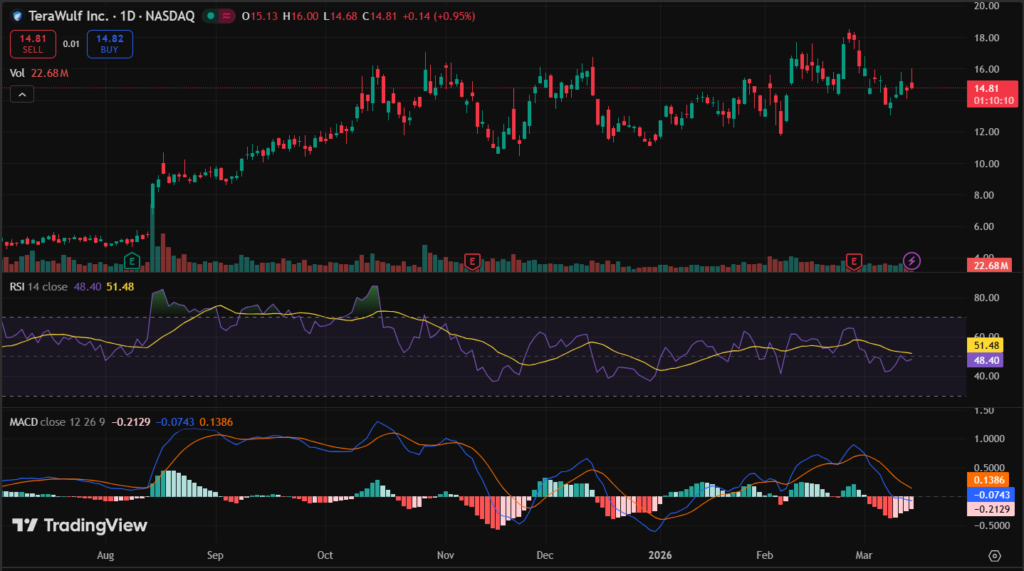This screenshot has width=1024, height=571.
Task: Select the Vol indicator legend label
Action: click(x=17, y=72)
